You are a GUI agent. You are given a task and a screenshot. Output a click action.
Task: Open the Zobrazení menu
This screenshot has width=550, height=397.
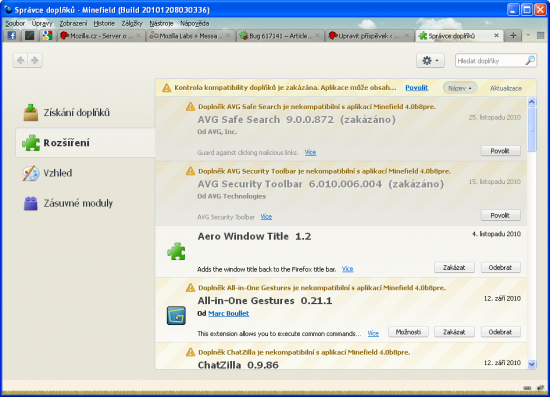point(73,23)
